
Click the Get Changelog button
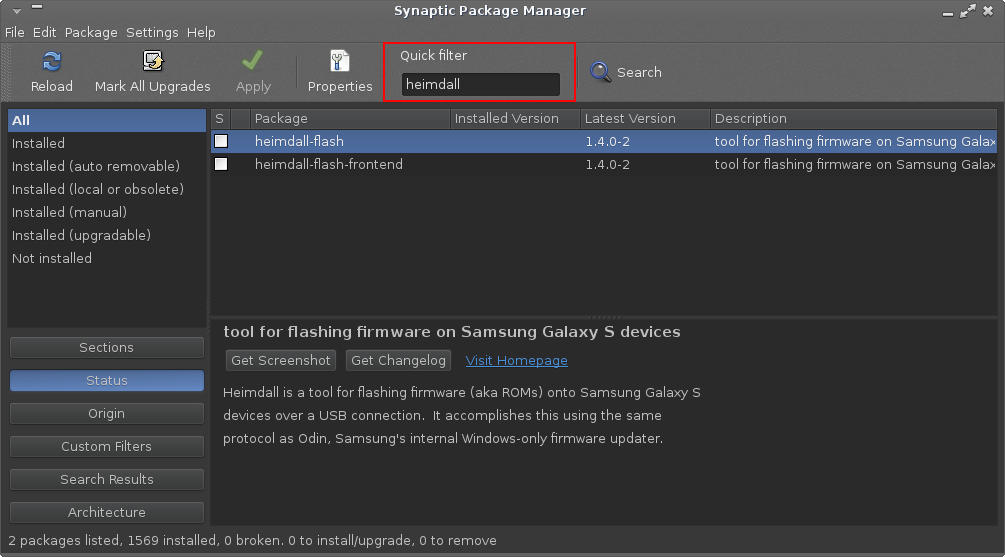tap(399, 360)
